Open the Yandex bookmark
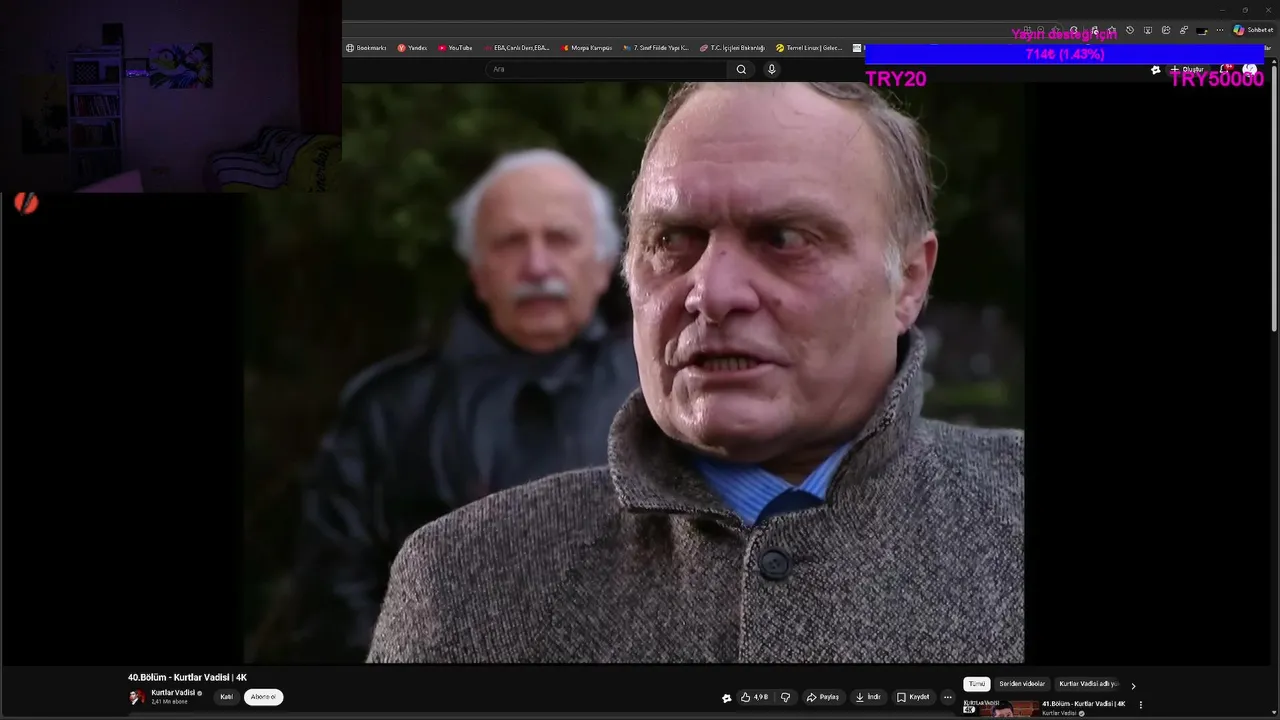This screenshot has width=1280, height=720. [412, 48]
